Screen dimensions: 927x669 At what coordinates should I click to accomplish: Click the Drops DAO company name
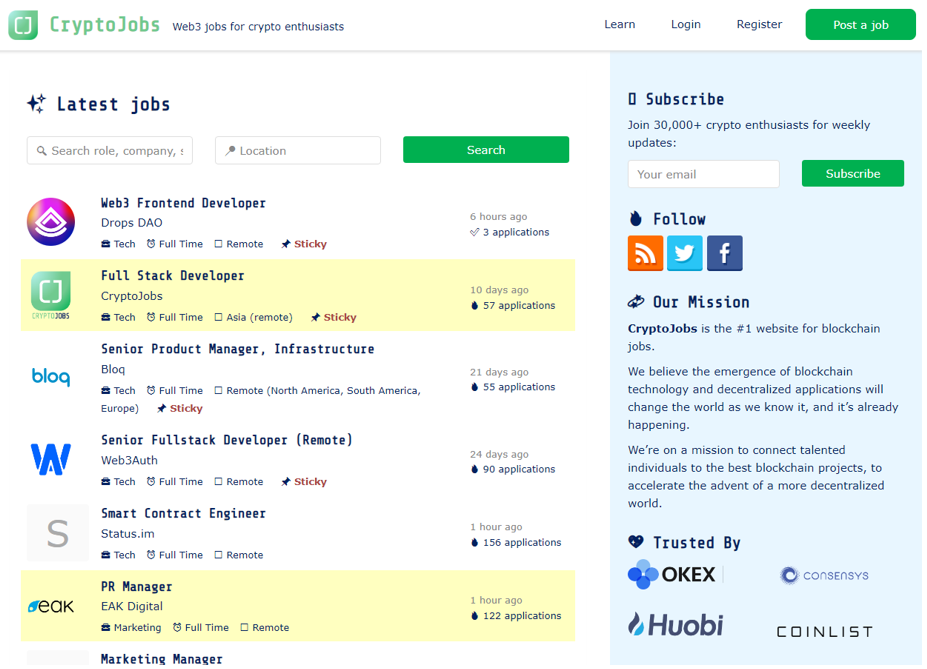(131, 223)
